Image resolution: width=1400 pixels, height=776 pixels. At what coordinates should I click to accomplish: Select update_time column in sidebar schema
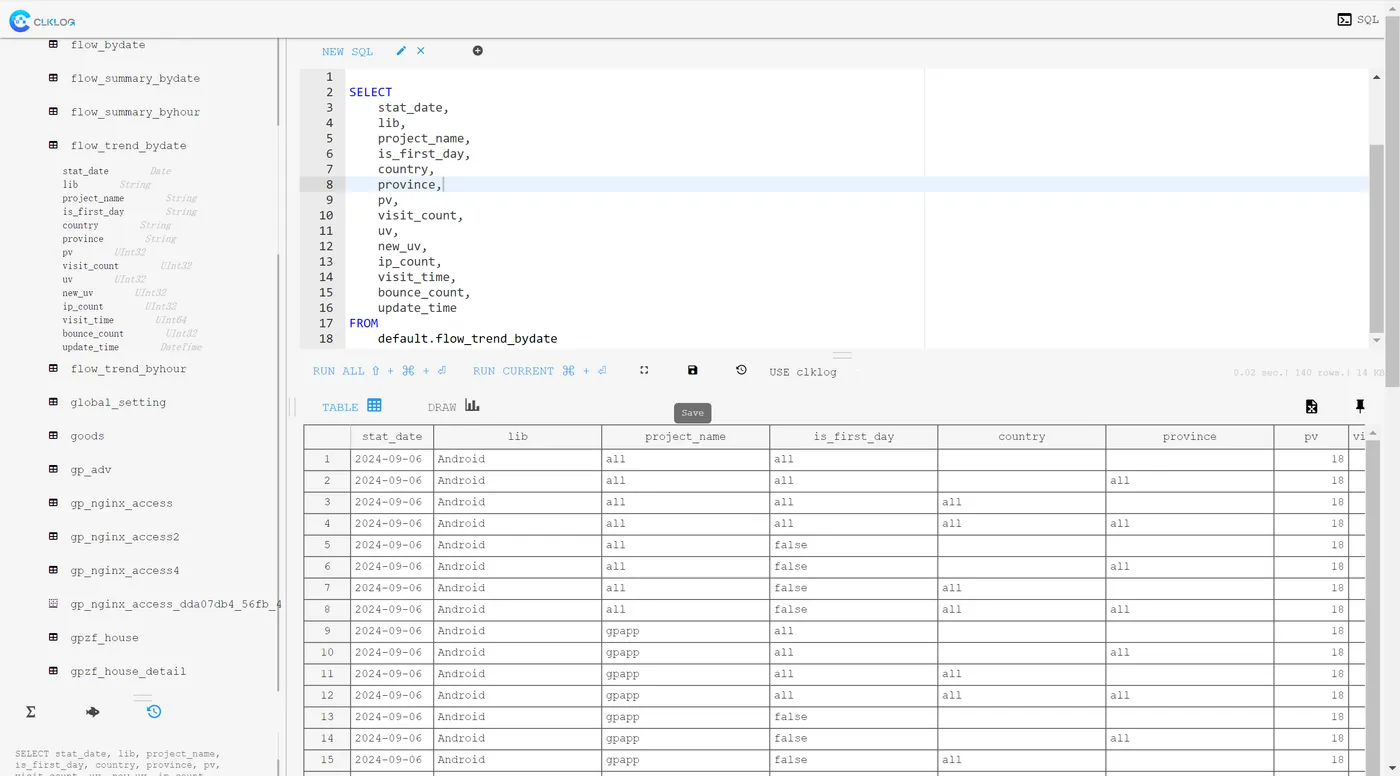(90, 348)
